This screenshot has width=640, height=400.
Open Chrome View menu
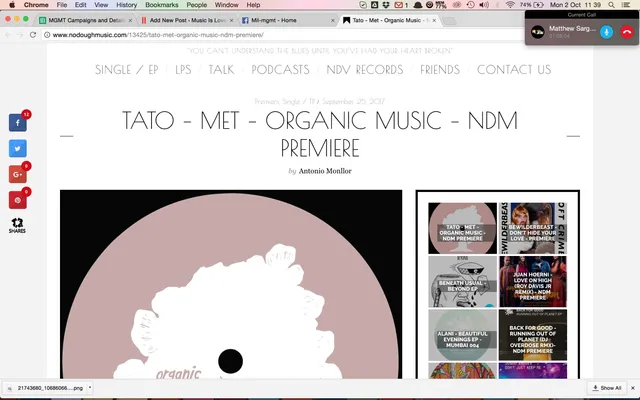[x=101, y=5]
